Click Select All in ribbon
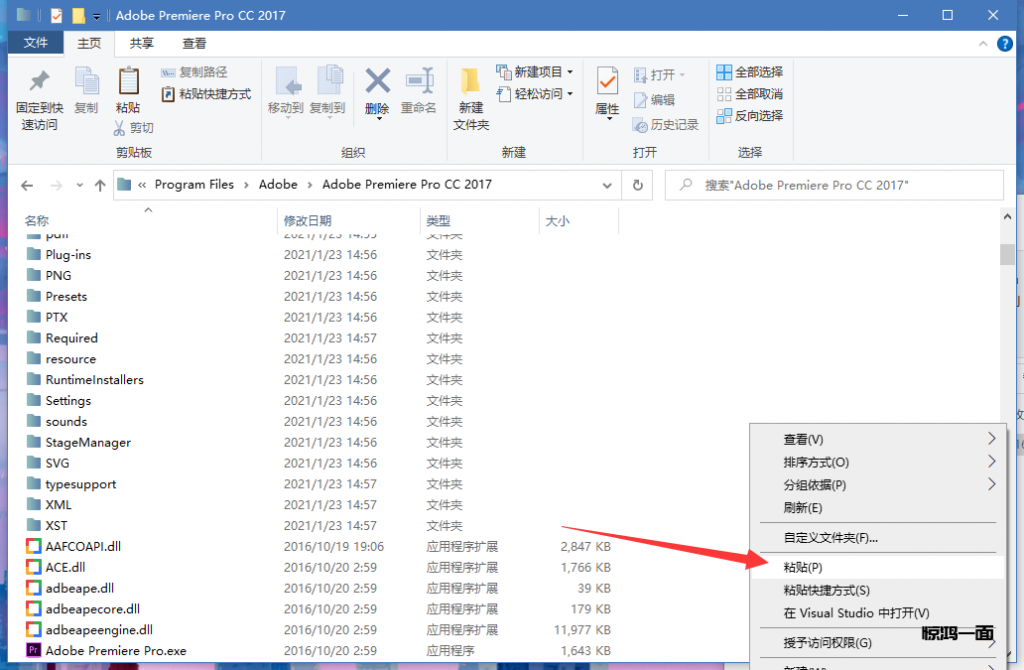The height and width of the screenshot is (670, 1024). pyautogui.click(x=750, y=72)
